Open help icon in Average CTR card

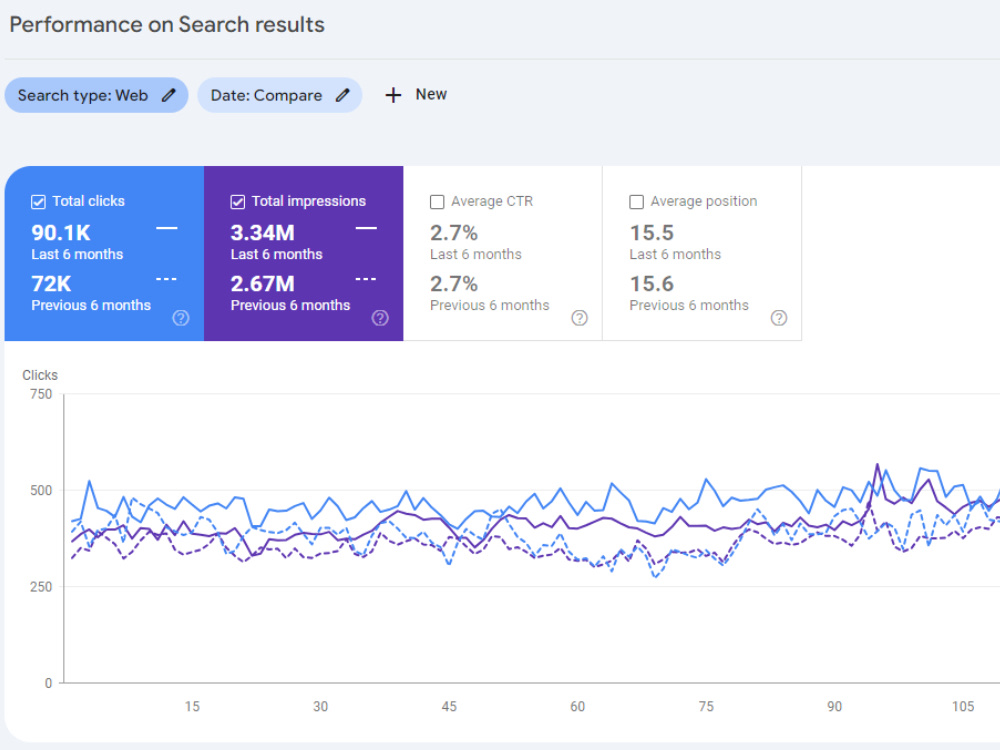point(579,318)
